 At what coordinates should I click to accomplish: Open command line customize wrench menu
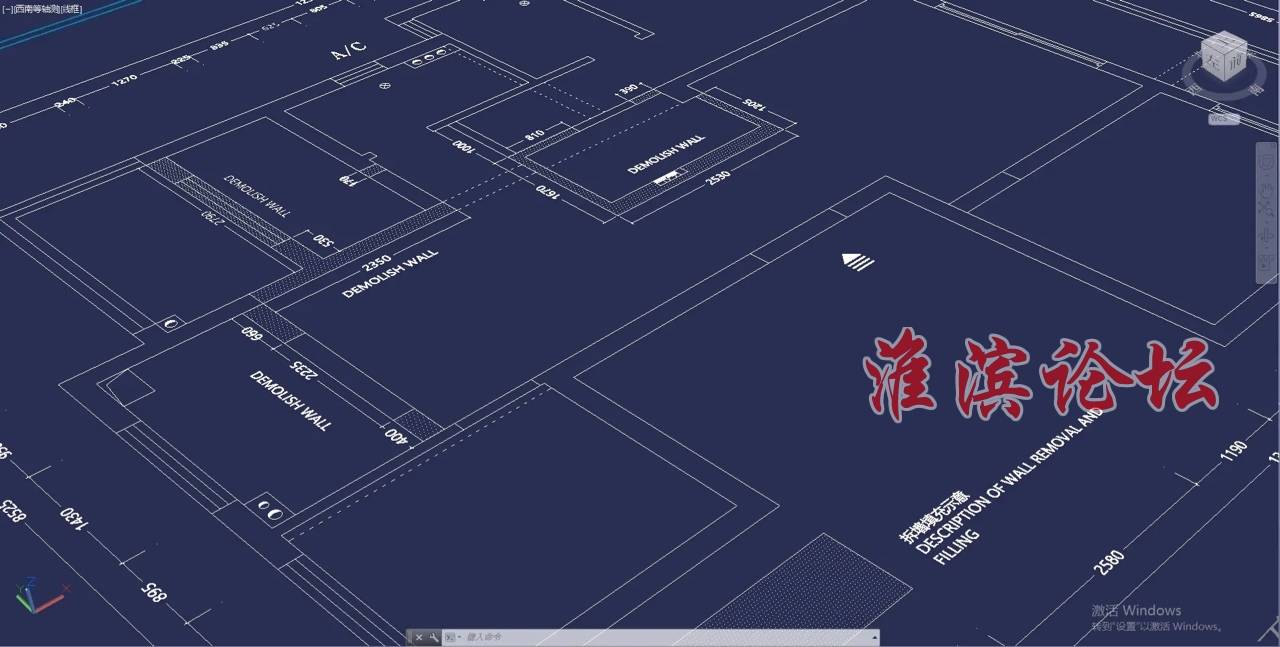[433, 637]
